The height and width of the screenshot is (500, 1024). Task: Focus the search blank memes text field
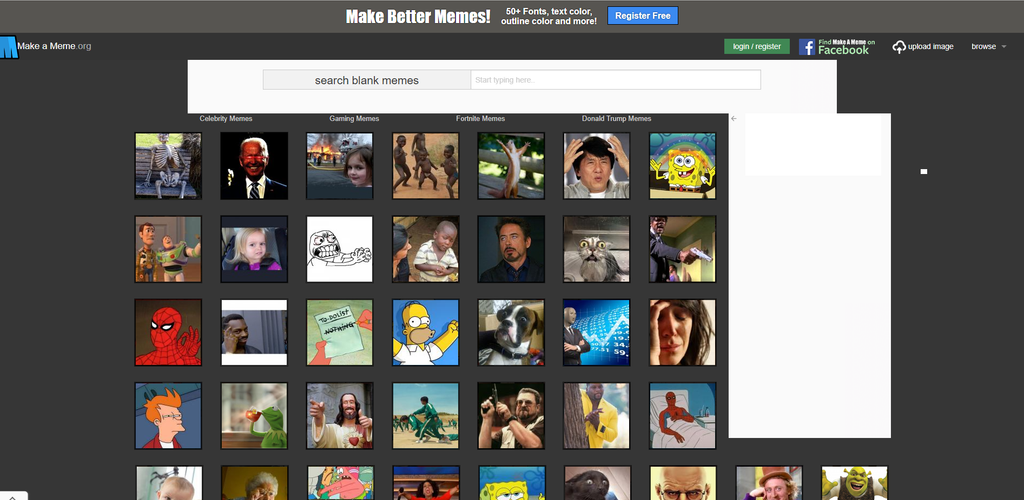pyautogui.click(x=615, y=80)
